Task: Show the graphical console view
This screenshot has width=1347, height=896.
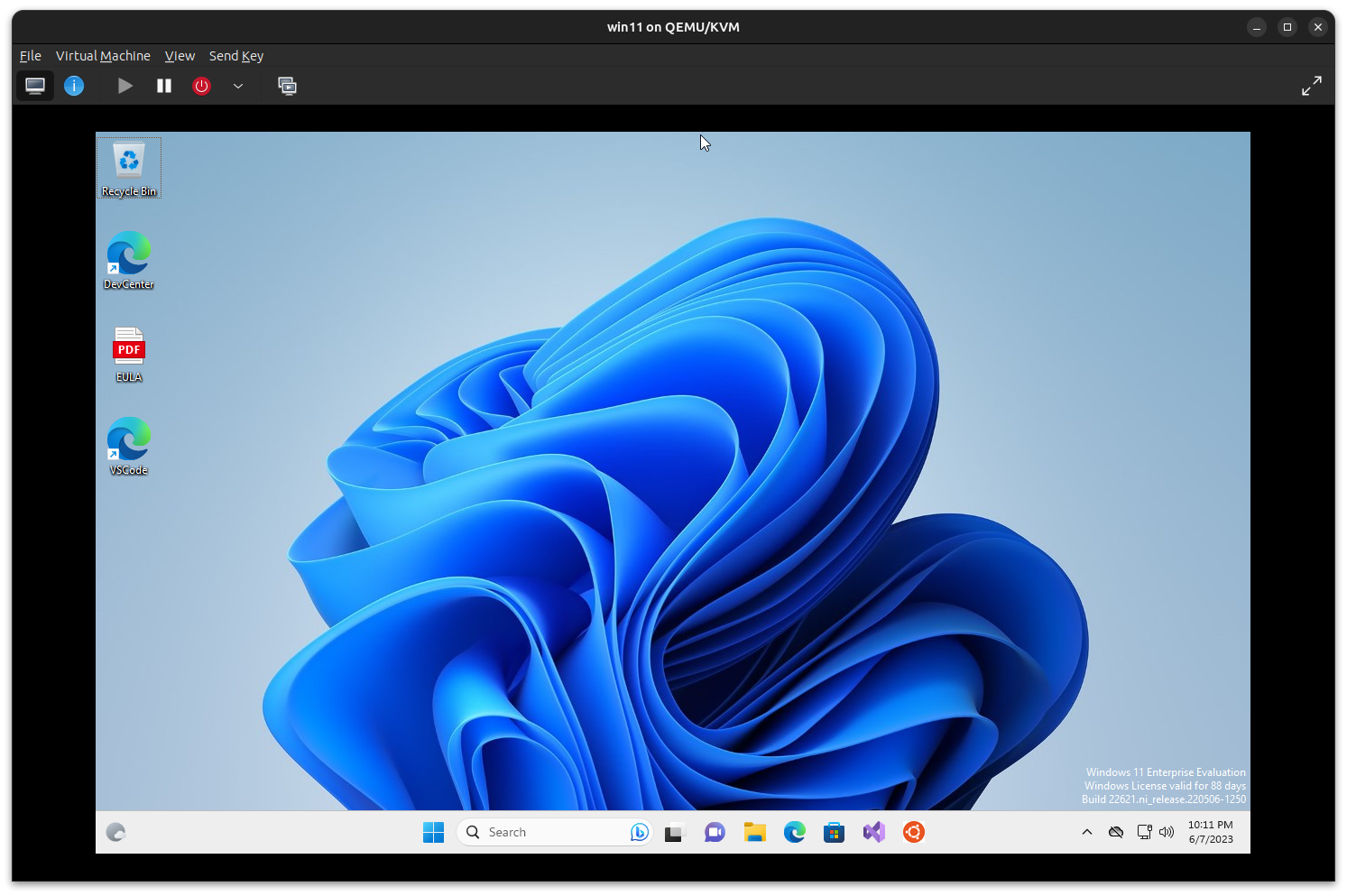Action: pos(35,86)
